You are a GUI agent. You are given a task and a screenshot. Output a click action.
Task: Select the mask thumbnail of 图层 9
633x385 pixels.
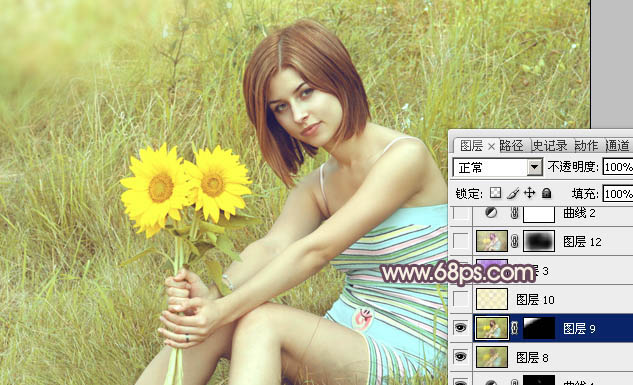[x=539, y=328]
